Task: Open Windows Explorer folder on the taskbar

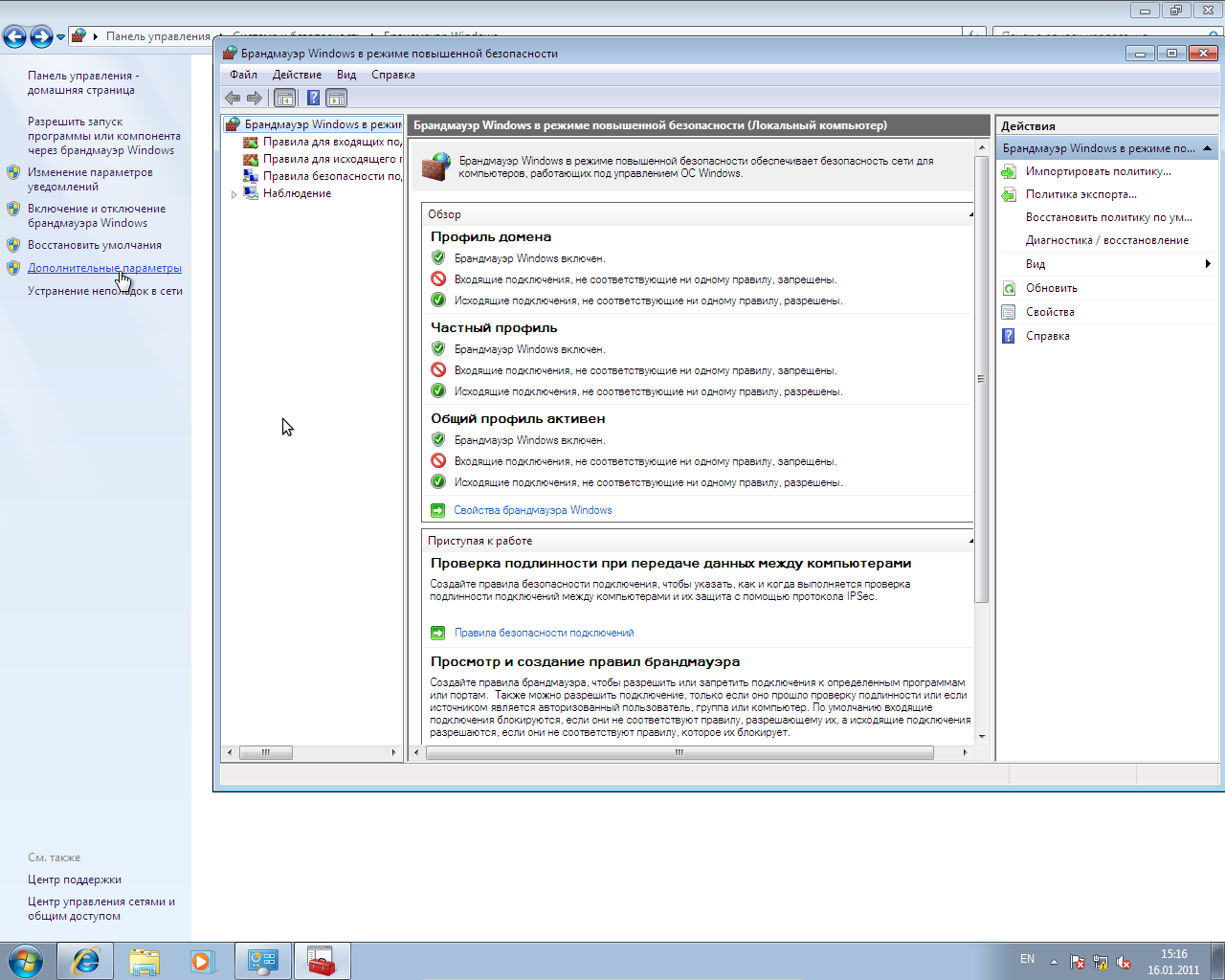Action: 145,961
